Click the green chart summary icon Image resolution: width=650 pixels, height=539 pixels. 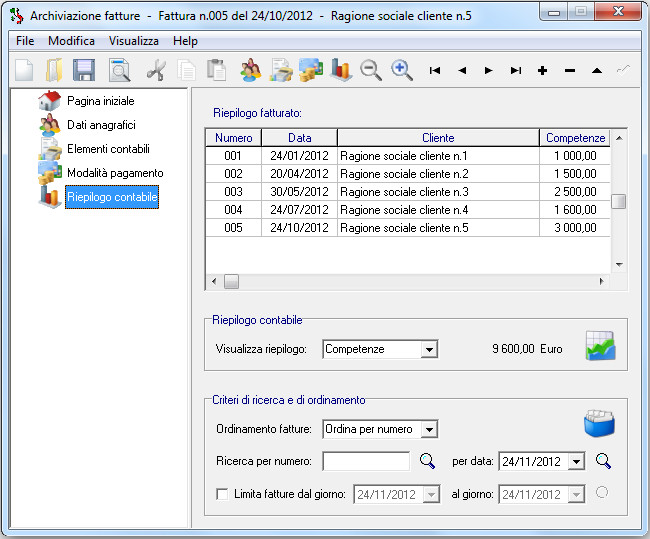pos(600,346)
